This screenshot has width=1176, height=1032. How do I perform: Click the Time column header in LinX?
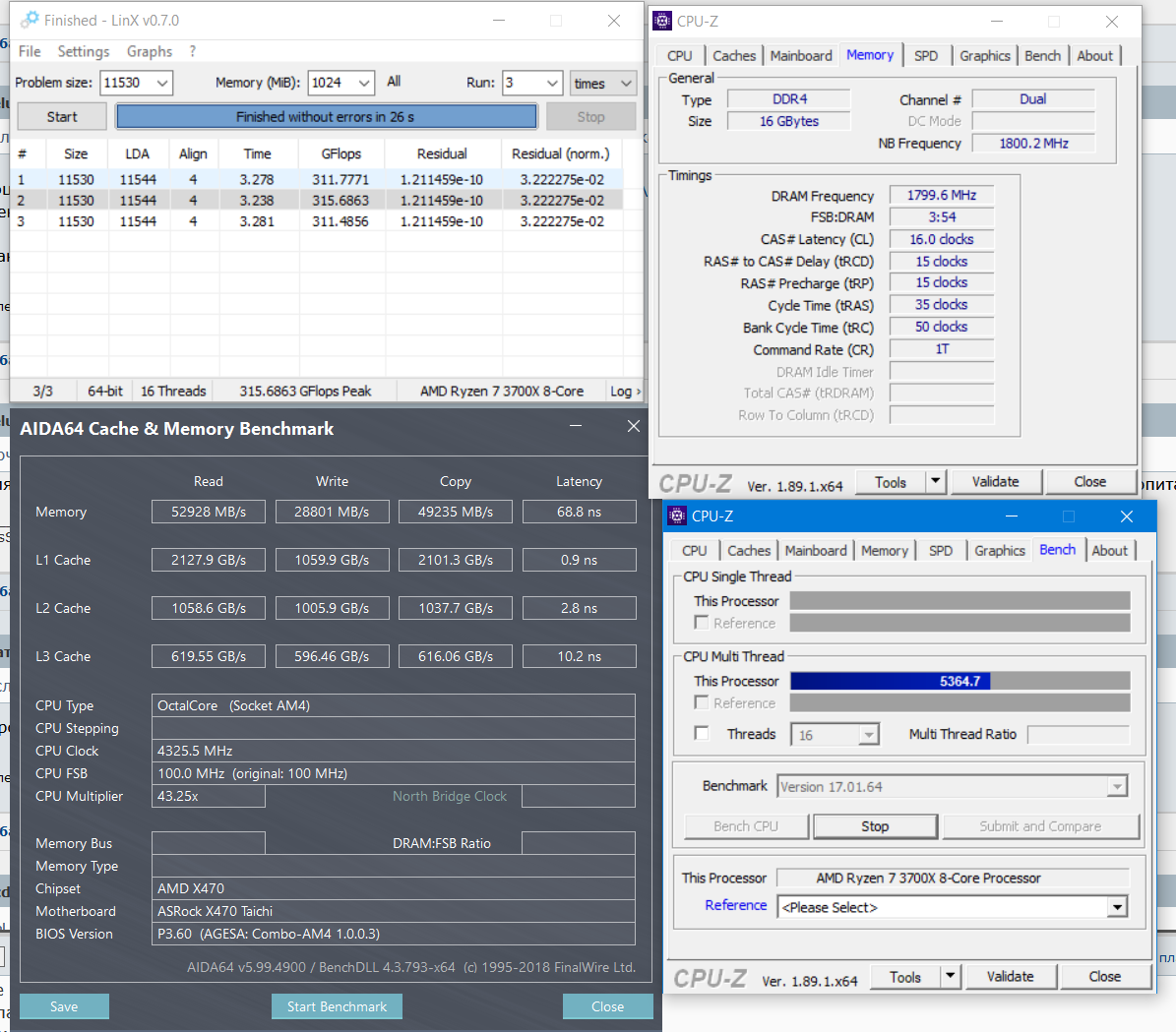[257, 153]
